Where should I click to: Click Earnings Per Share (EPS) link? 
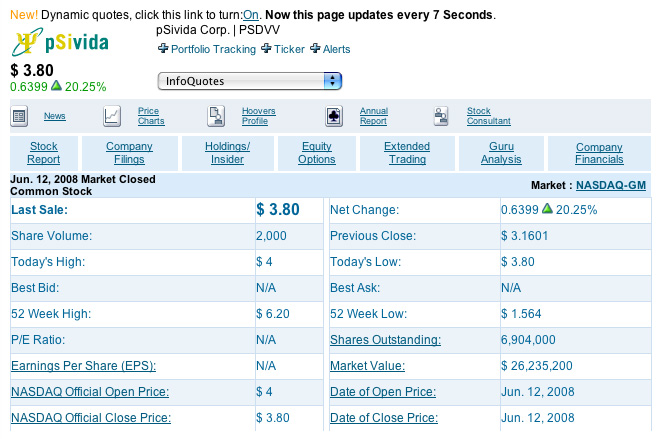tap(83, 366)
